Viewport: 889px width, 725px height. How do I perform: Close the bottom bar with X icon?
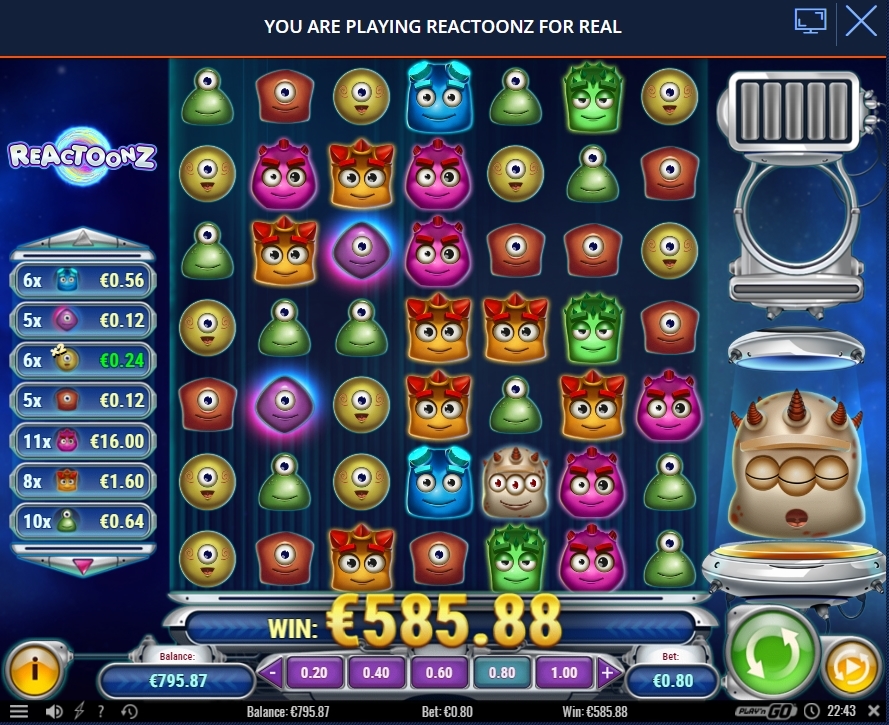pyautogui.click(x=874, y=711)
